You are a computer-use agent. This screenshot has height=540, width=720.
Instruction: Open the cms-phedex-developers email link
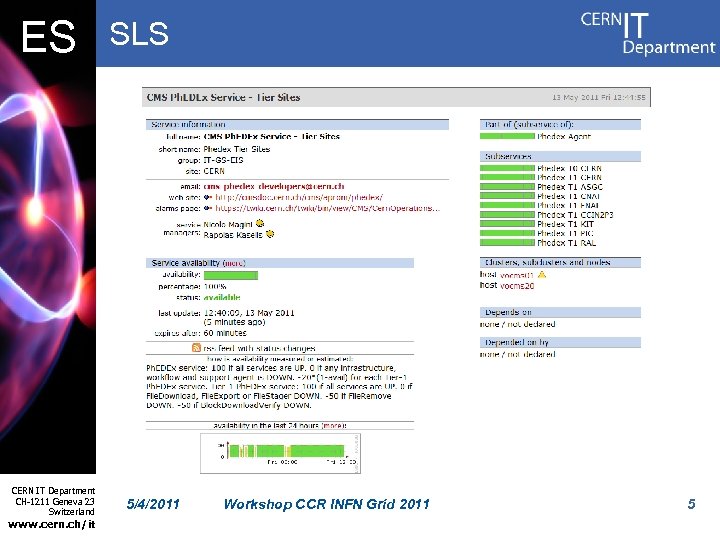coord(274,186)
